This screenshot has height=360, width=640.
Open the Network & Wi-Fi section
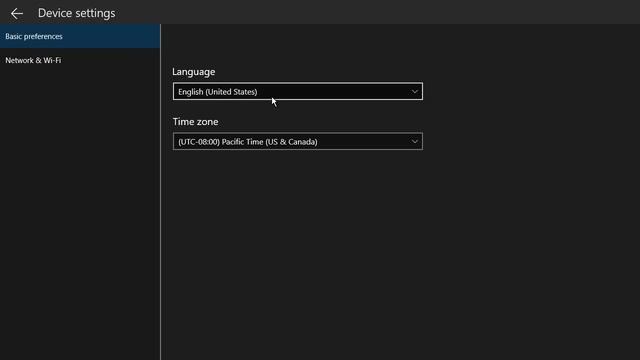(x=80, y=60)
